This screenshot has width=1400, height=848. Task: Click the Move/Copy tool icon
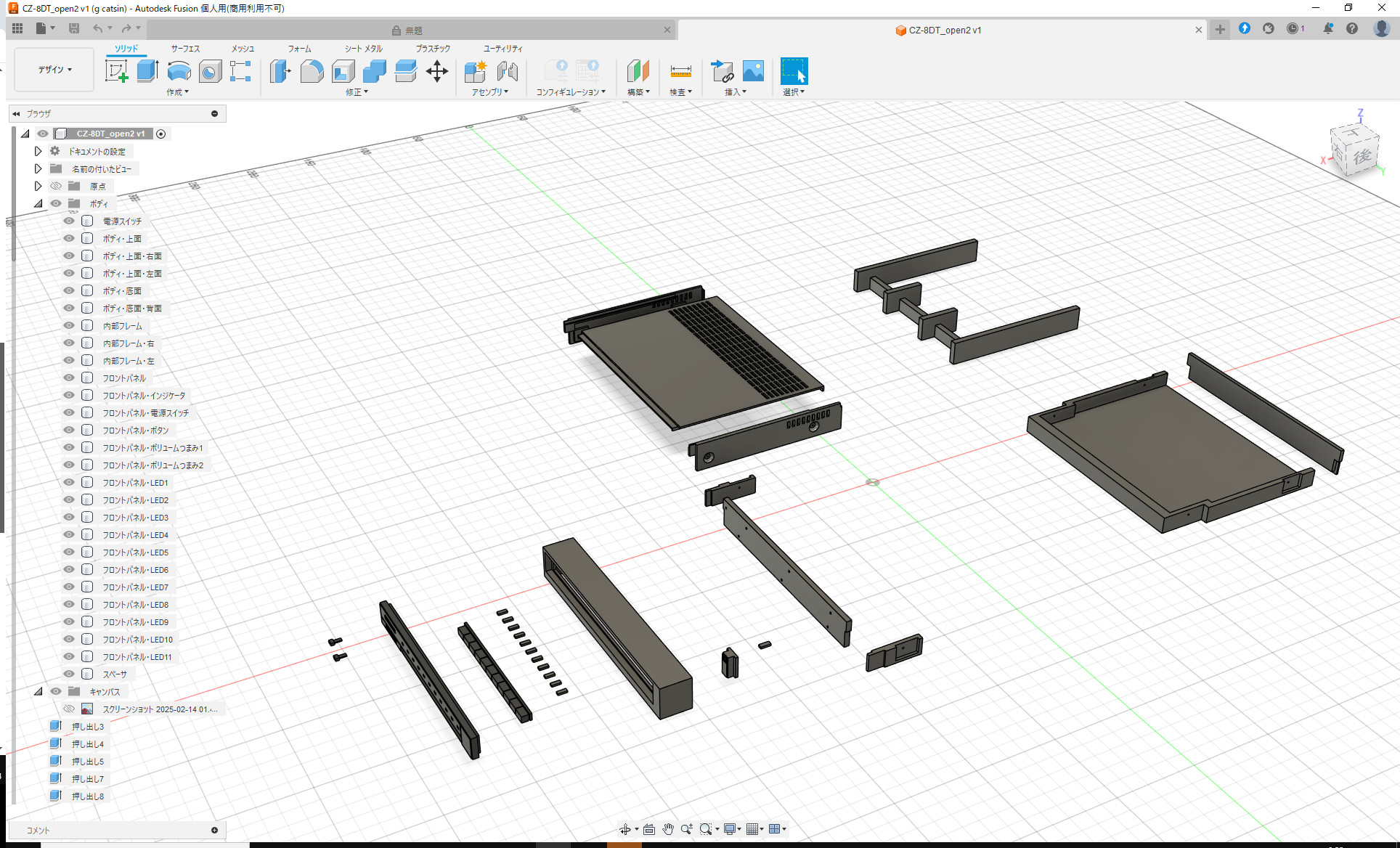[437, 72]
